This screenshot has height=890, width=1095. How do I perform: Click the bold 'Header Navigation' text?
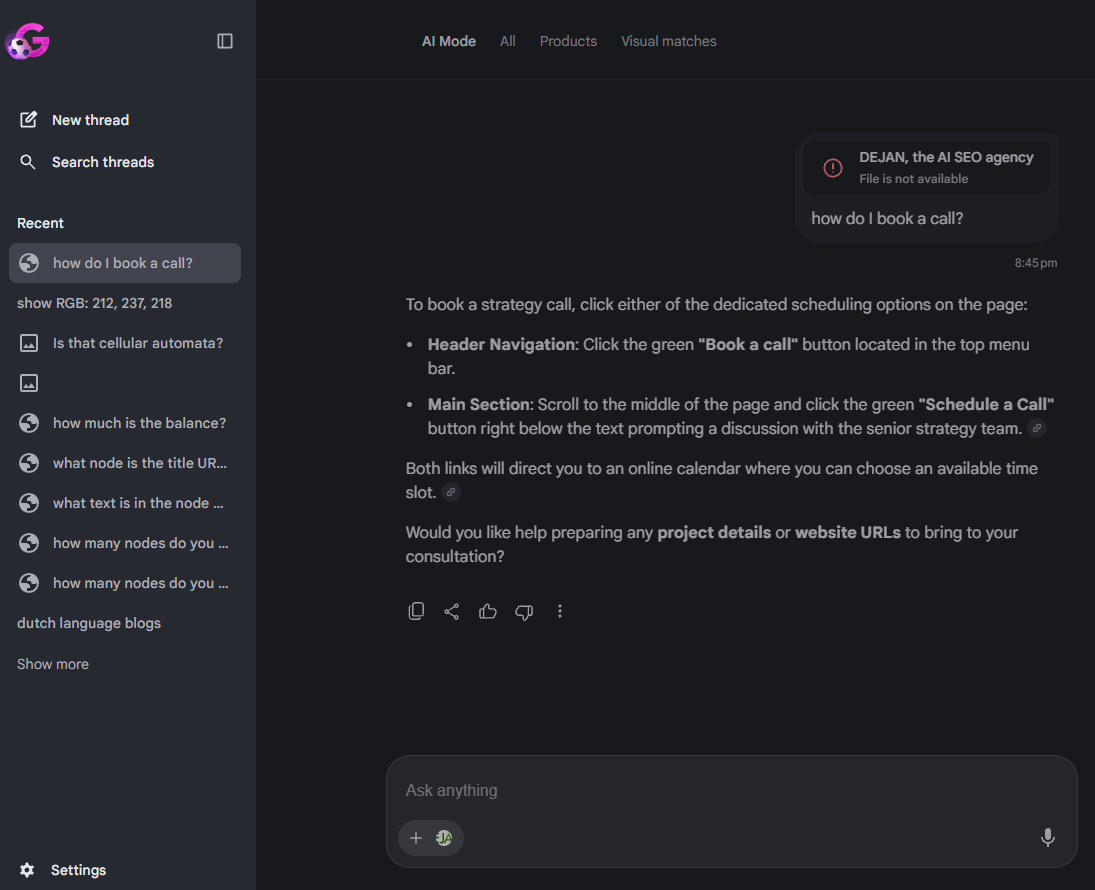[x=501, y=344]
